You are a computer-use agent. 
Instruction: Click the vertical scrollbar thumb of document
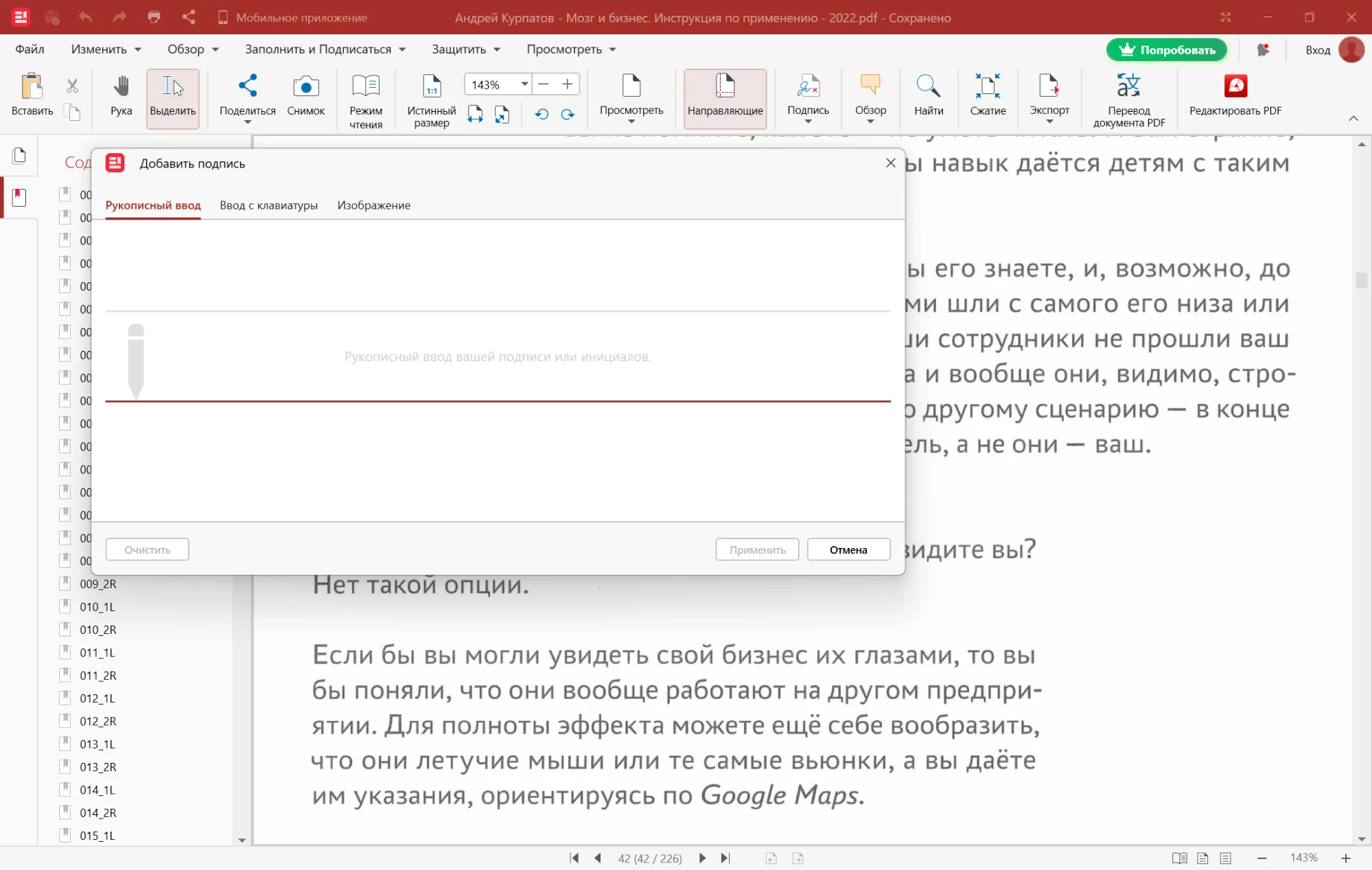click(x=1362, y=280)
